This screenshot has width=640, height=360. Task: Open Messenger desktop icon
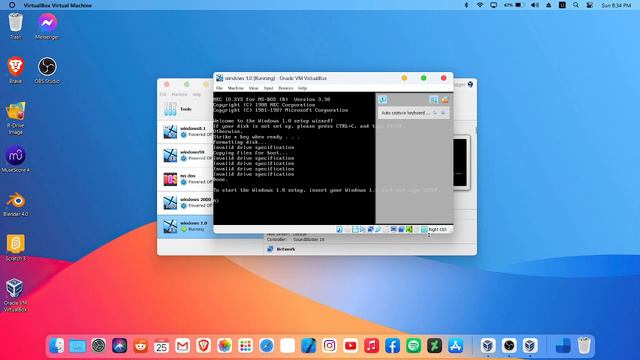[47, 26]
